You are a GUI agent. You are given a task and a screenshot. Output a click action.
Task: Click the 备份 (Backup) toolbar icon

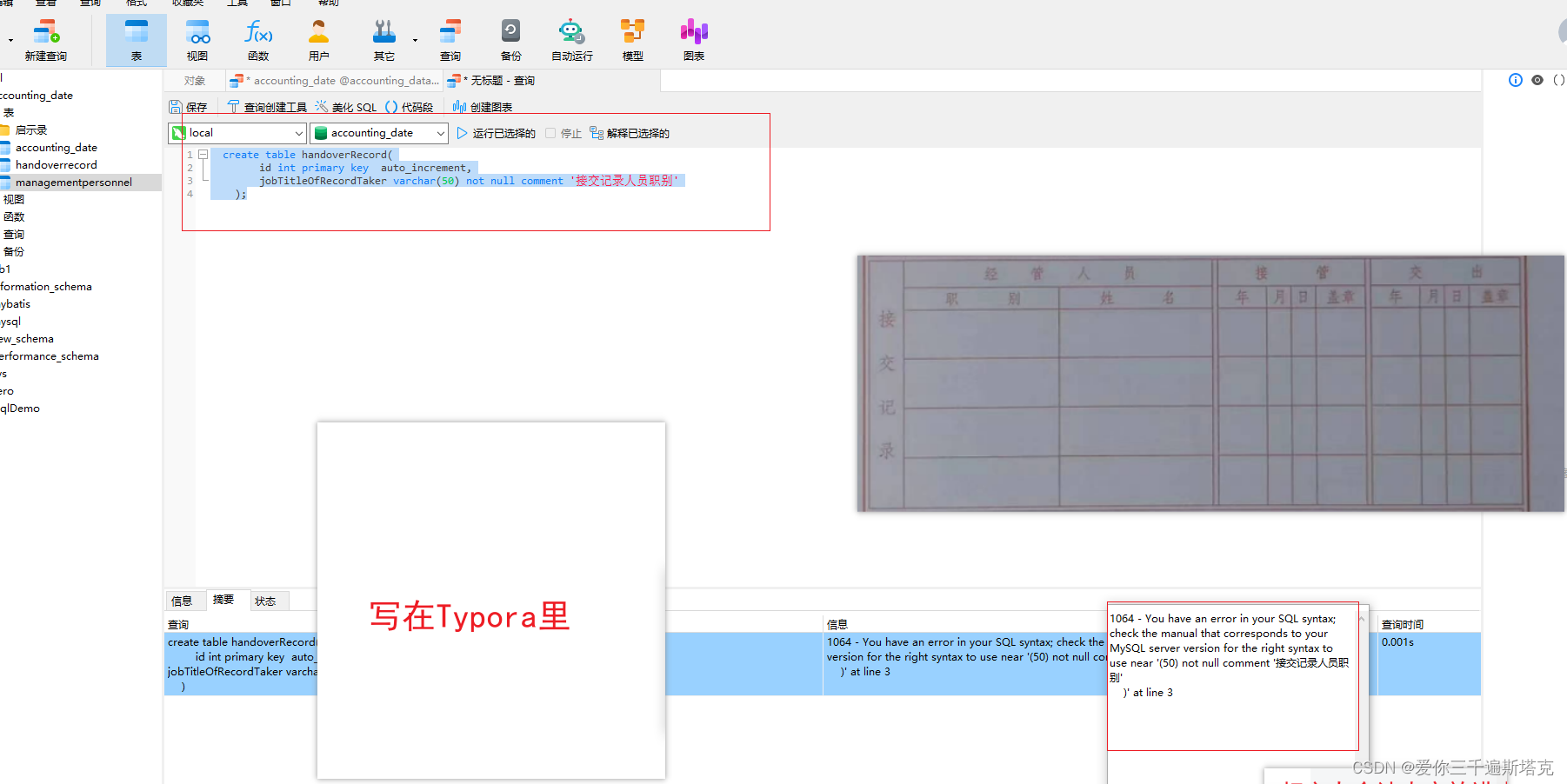point(510,39)
